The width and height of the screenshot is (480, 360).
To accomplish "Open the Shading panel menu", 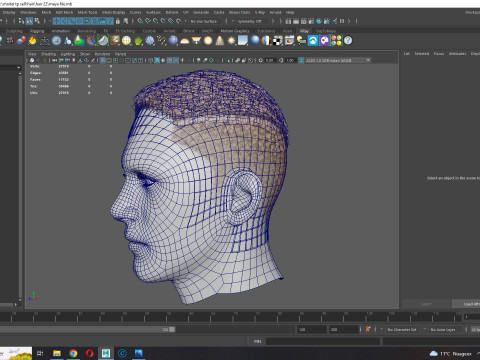I will (x=48, y=54).
